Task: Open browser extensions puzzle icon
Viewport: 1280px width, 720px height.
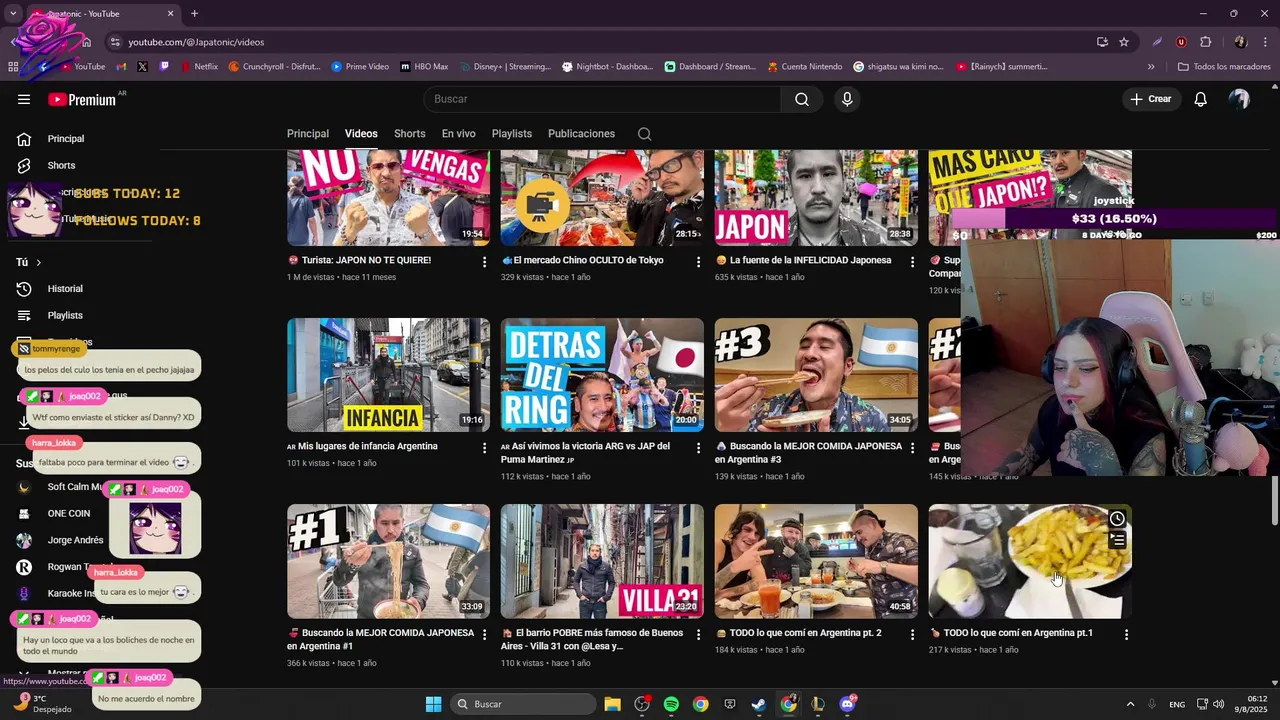Action: click(x=1205, y=42)
